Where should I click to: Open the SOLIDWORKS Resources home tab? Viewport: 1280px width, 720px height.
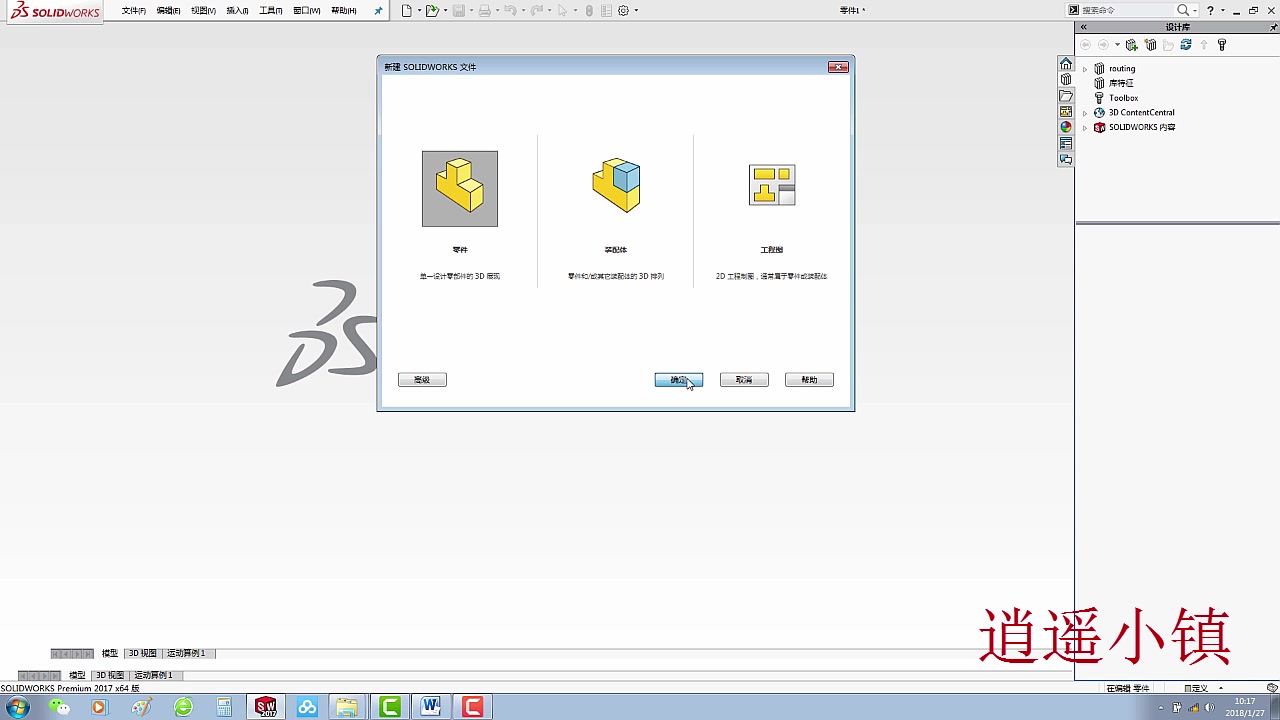click(x=1066, y=64)
